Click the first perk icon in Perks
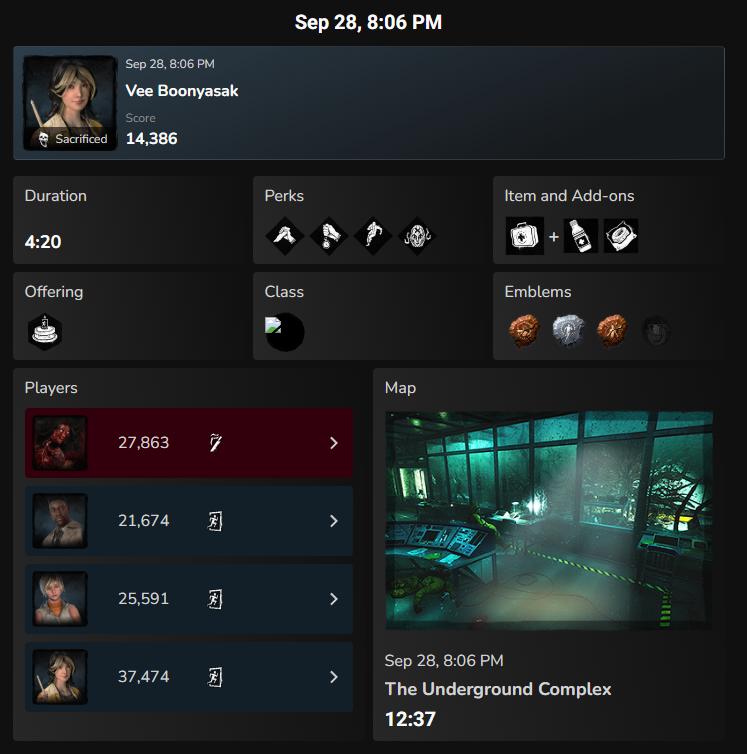This screenshot has width=747, height=754. 285,236
